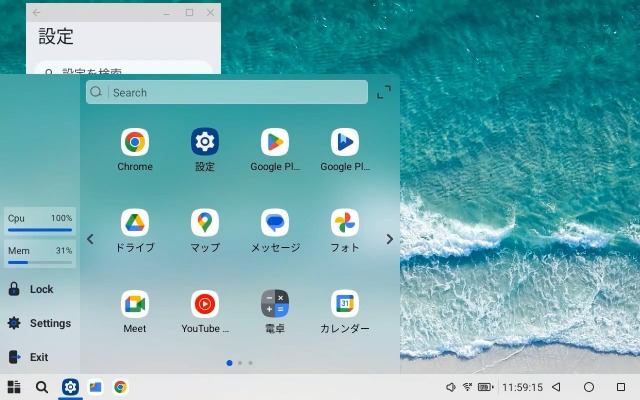View the Cpu usage meter
Viewport: 640px width, 400px height.
pyautogui.click(x=40, y=222)
